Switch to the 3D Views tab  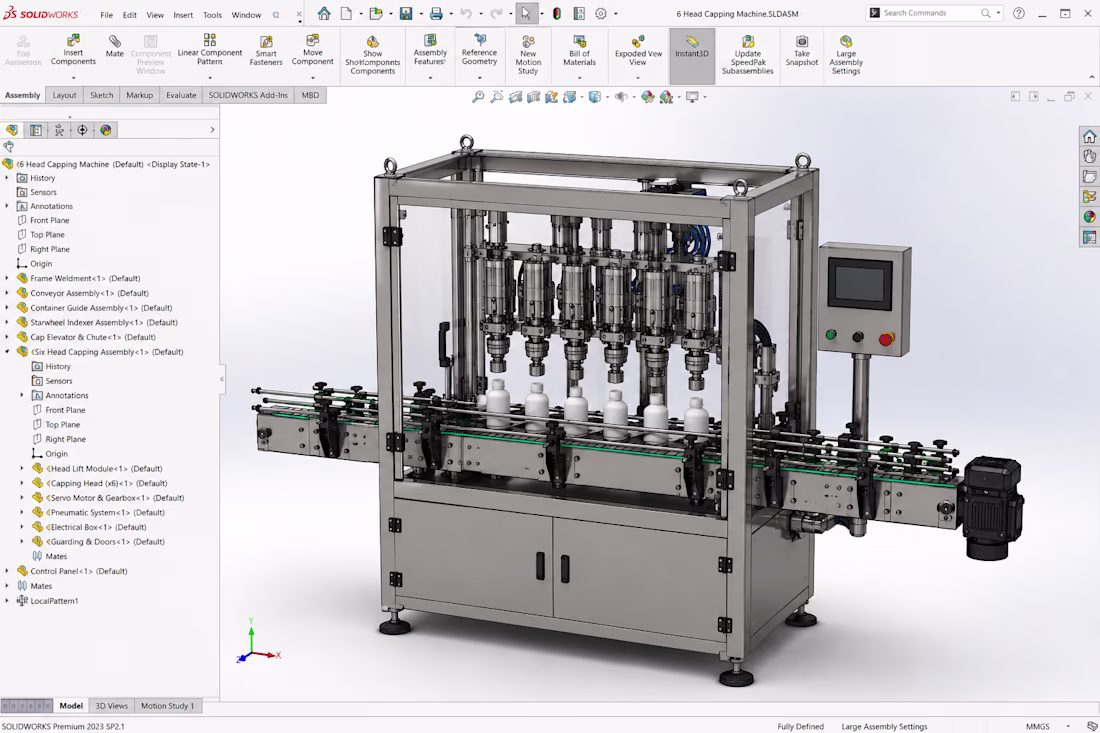112,706
